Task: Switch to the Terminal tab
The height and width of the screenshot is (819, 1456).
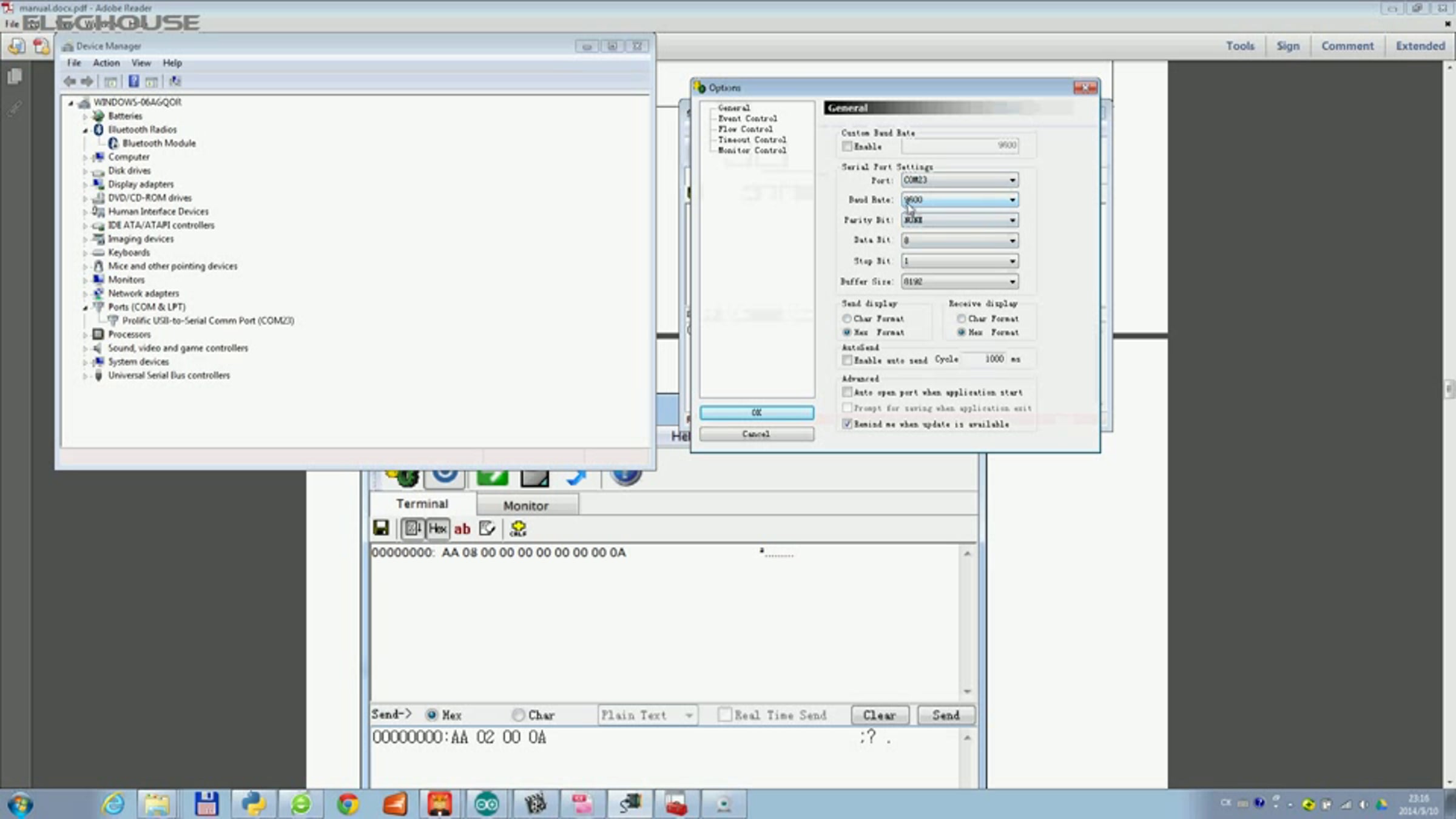Action: pyautogui.click(x=422, y=504)
